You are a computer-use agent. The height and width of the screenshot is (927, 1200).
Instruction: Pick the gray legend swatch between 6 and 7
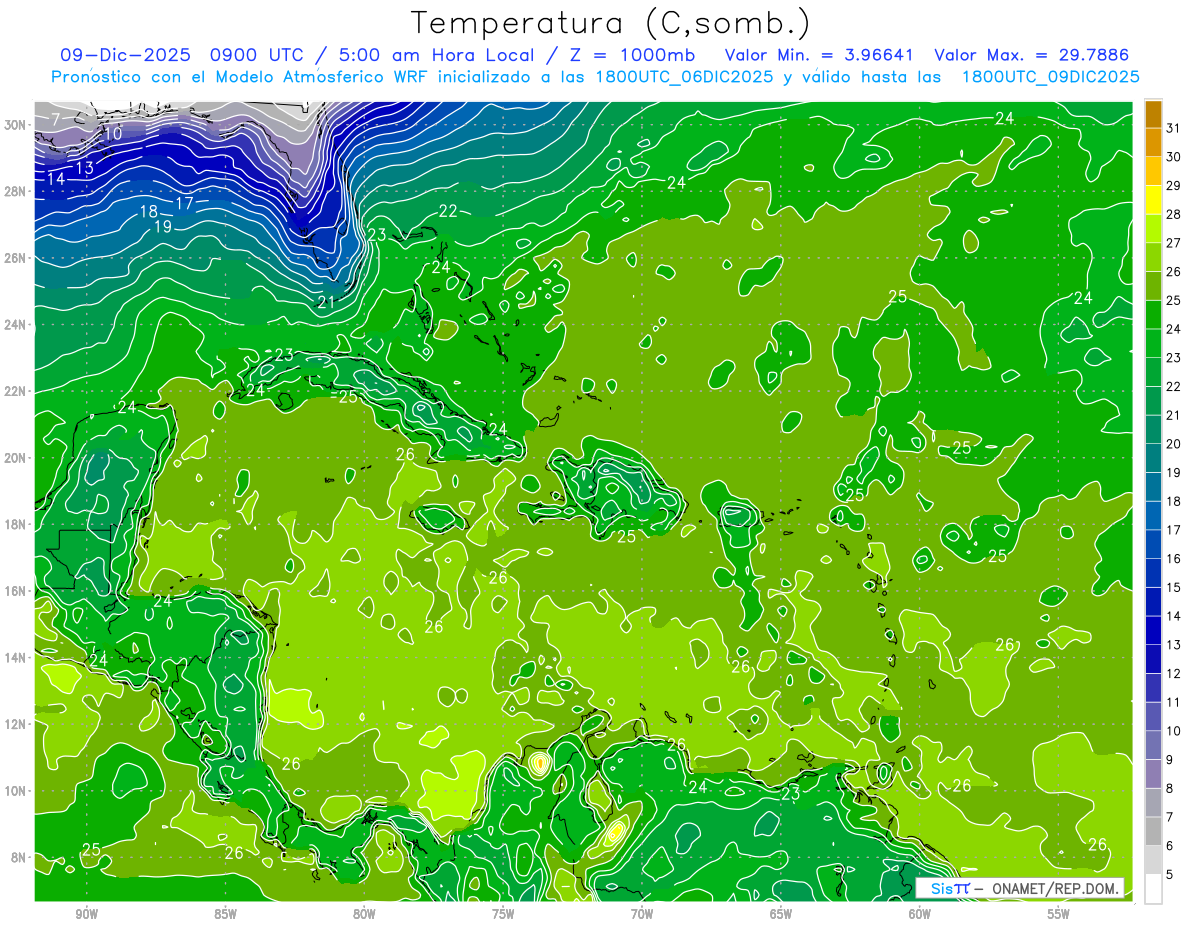(x=1153, y=831)
